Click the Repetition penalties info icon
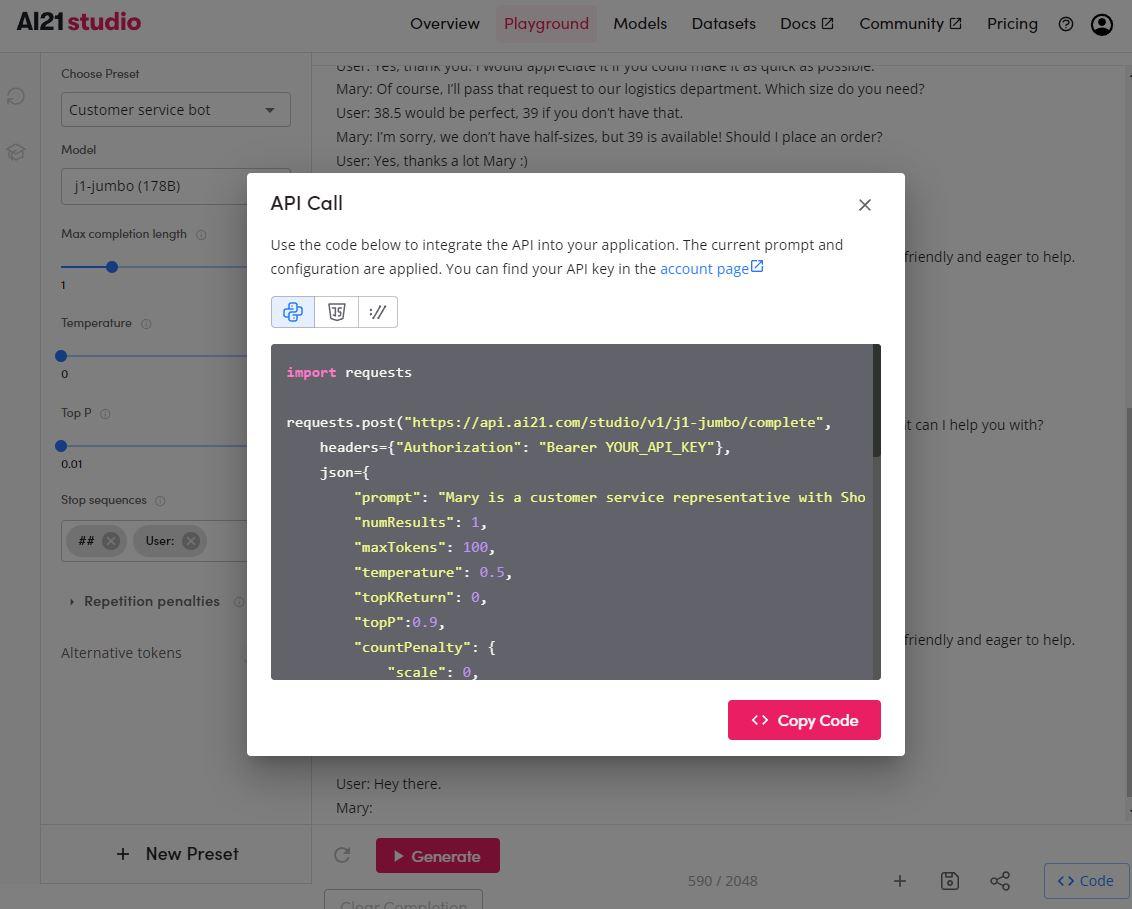This screenshot has height=909, width=1132. point(239,601)
